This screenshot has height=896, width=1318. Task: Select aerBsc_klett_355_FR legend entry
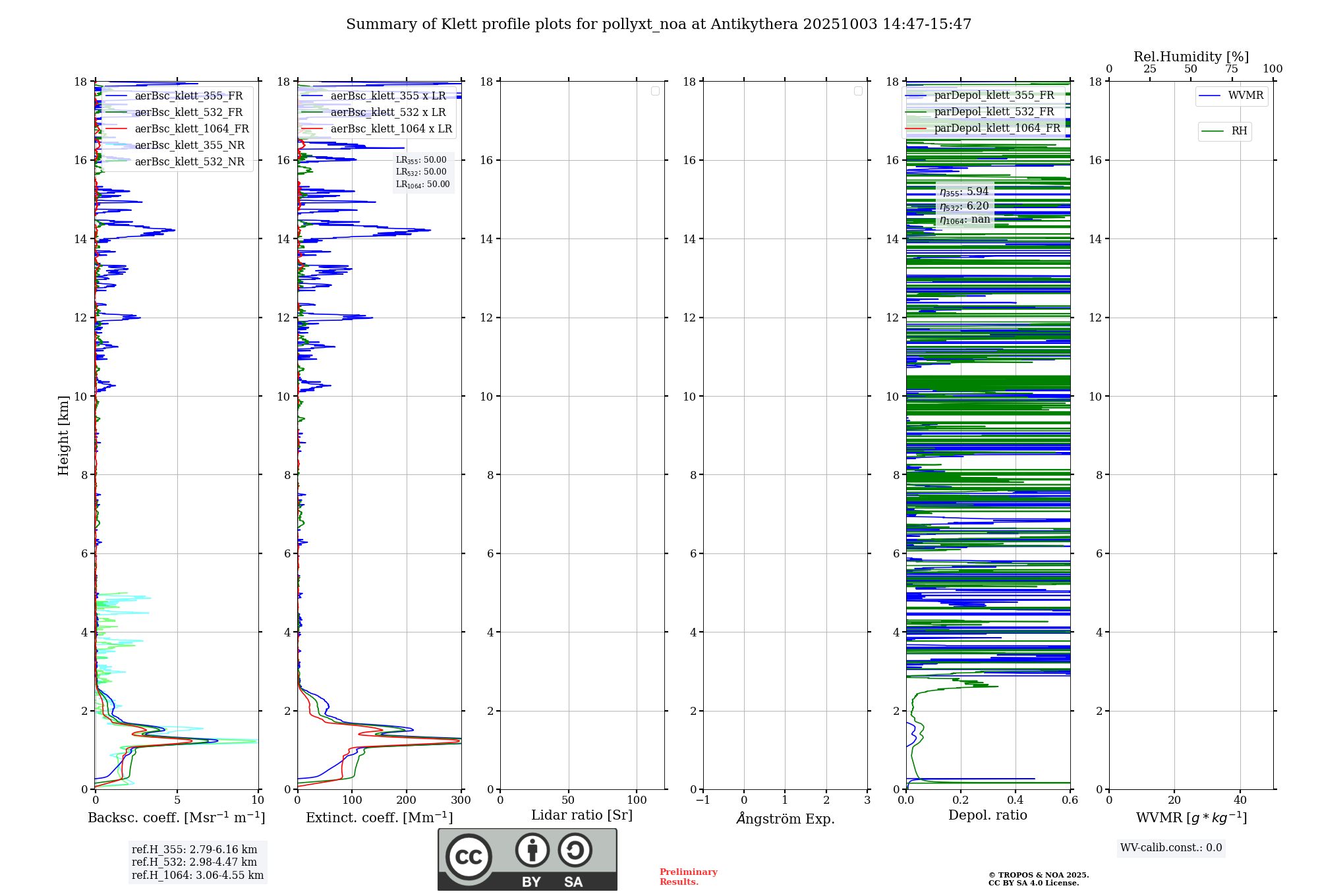click(x=188, y=96)
